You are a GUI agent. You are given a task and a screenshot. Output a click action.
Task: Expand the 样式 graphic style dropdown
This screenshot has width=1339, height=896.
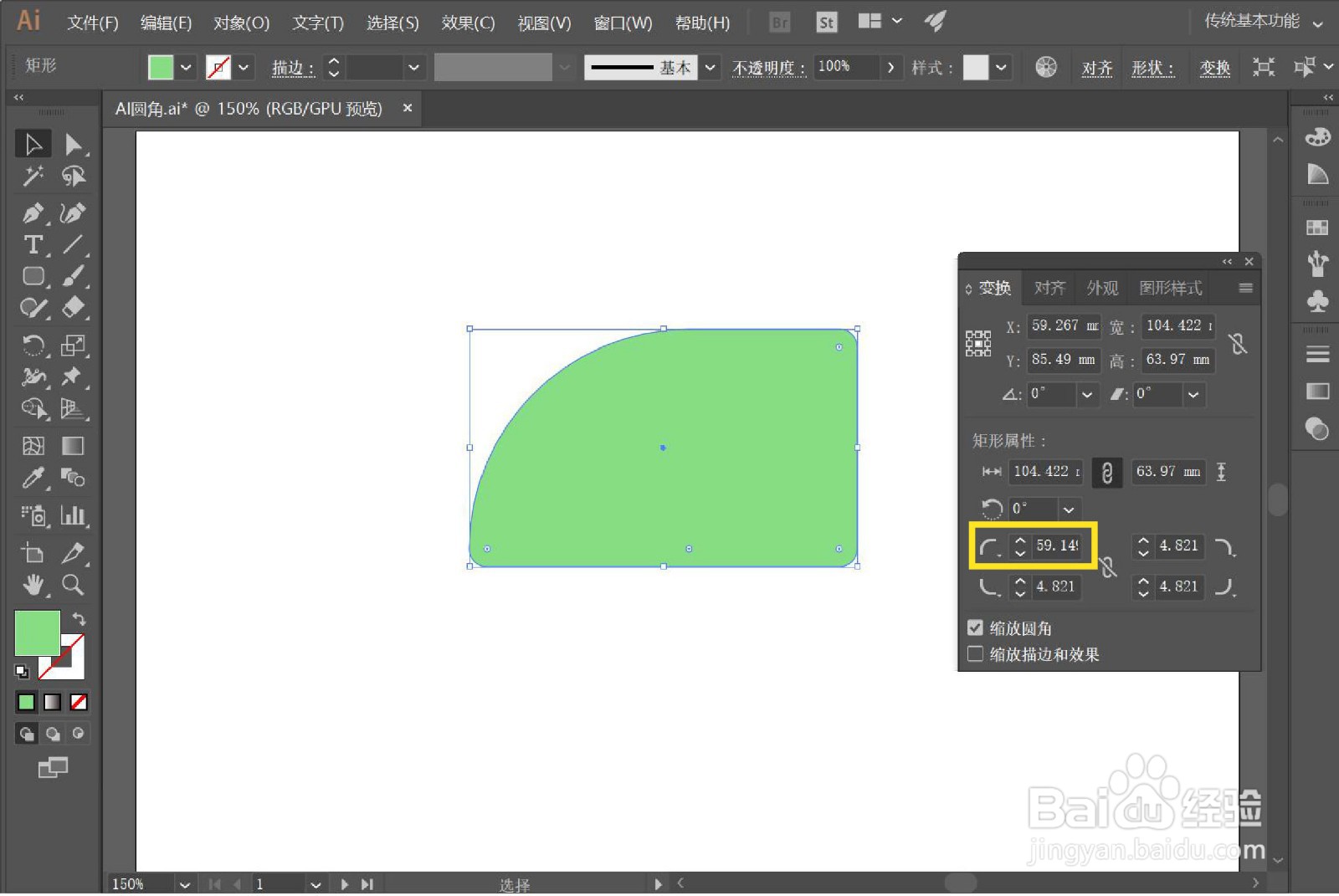(1002, 67)
